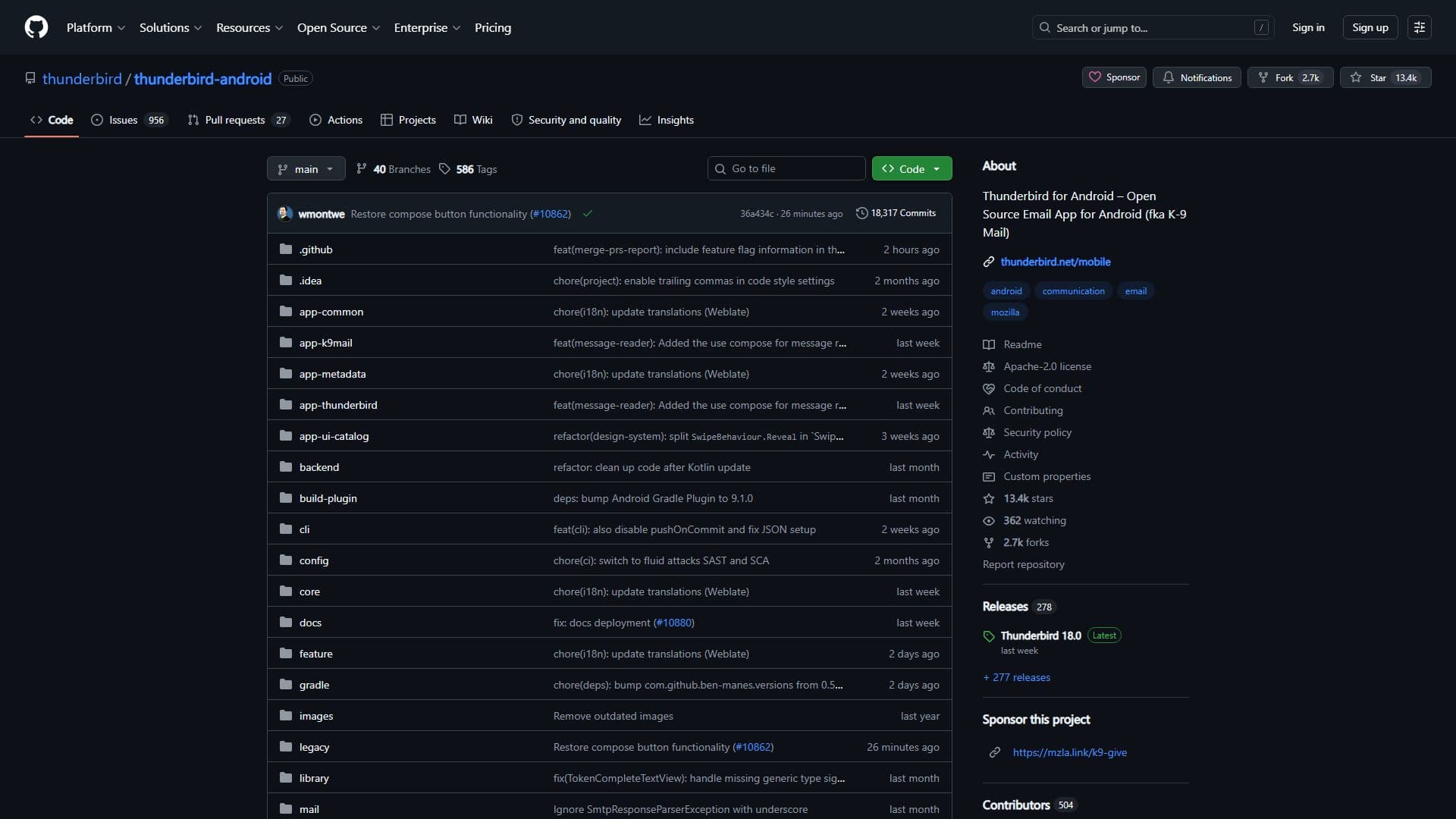Click the fork icon beside 2.7k forks
The width and height of the screenshot is (1456, 819).
(x=989, y=542)
